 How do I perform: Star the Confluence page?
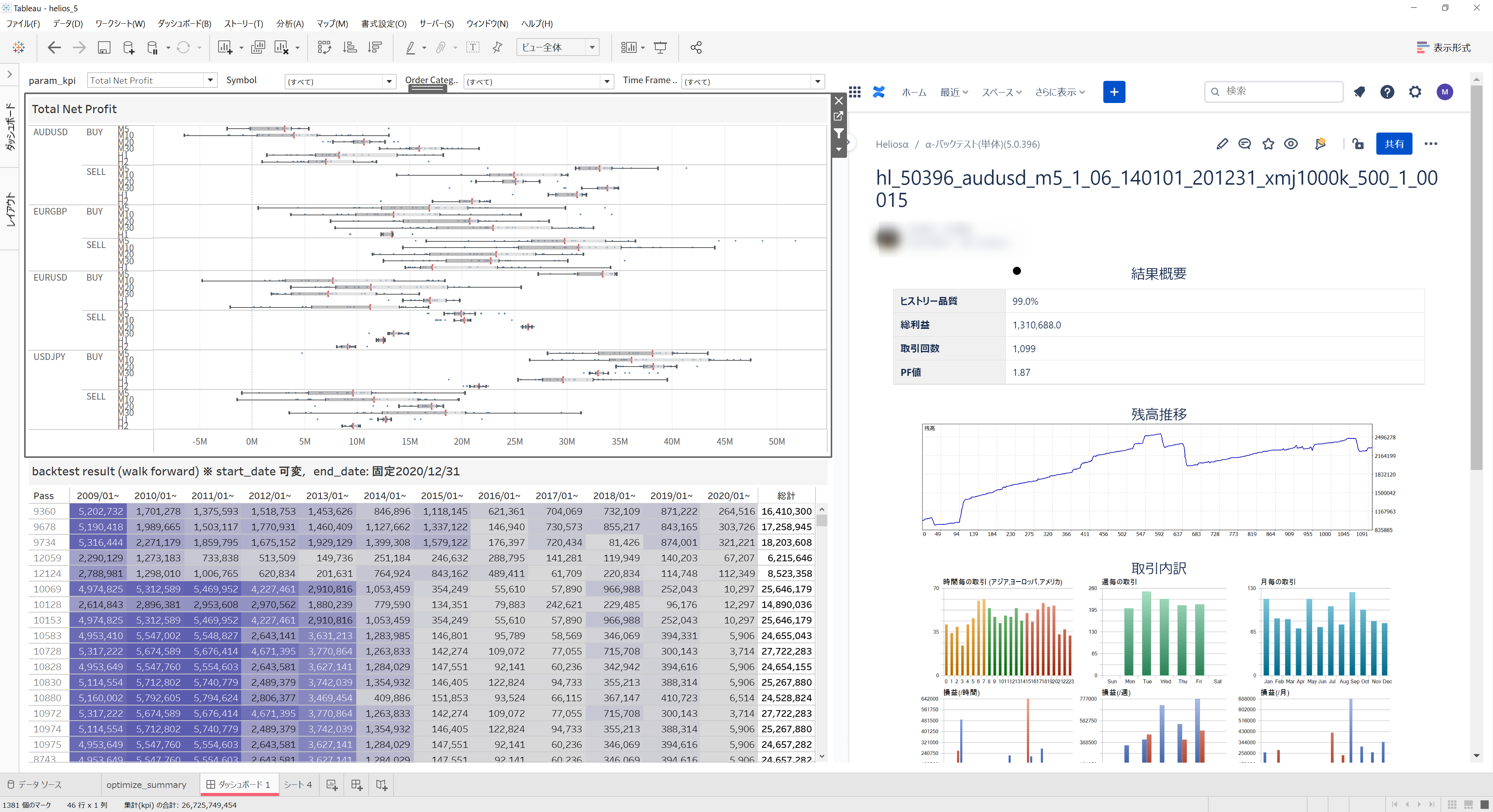pos(1268,144)
